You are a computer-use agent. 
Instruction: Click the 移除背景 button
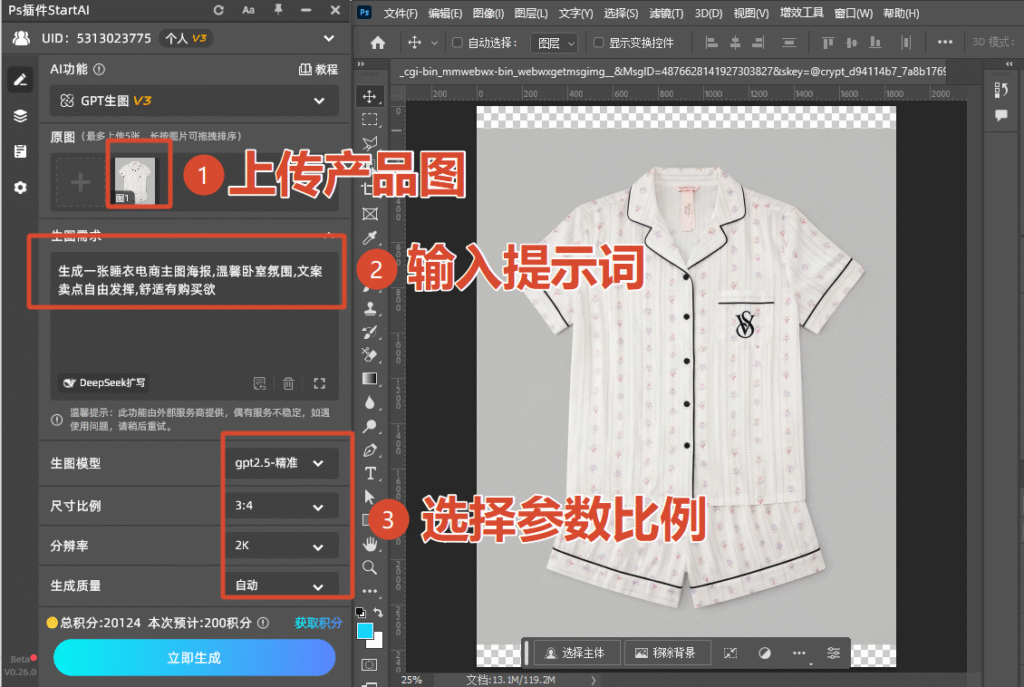666,653
